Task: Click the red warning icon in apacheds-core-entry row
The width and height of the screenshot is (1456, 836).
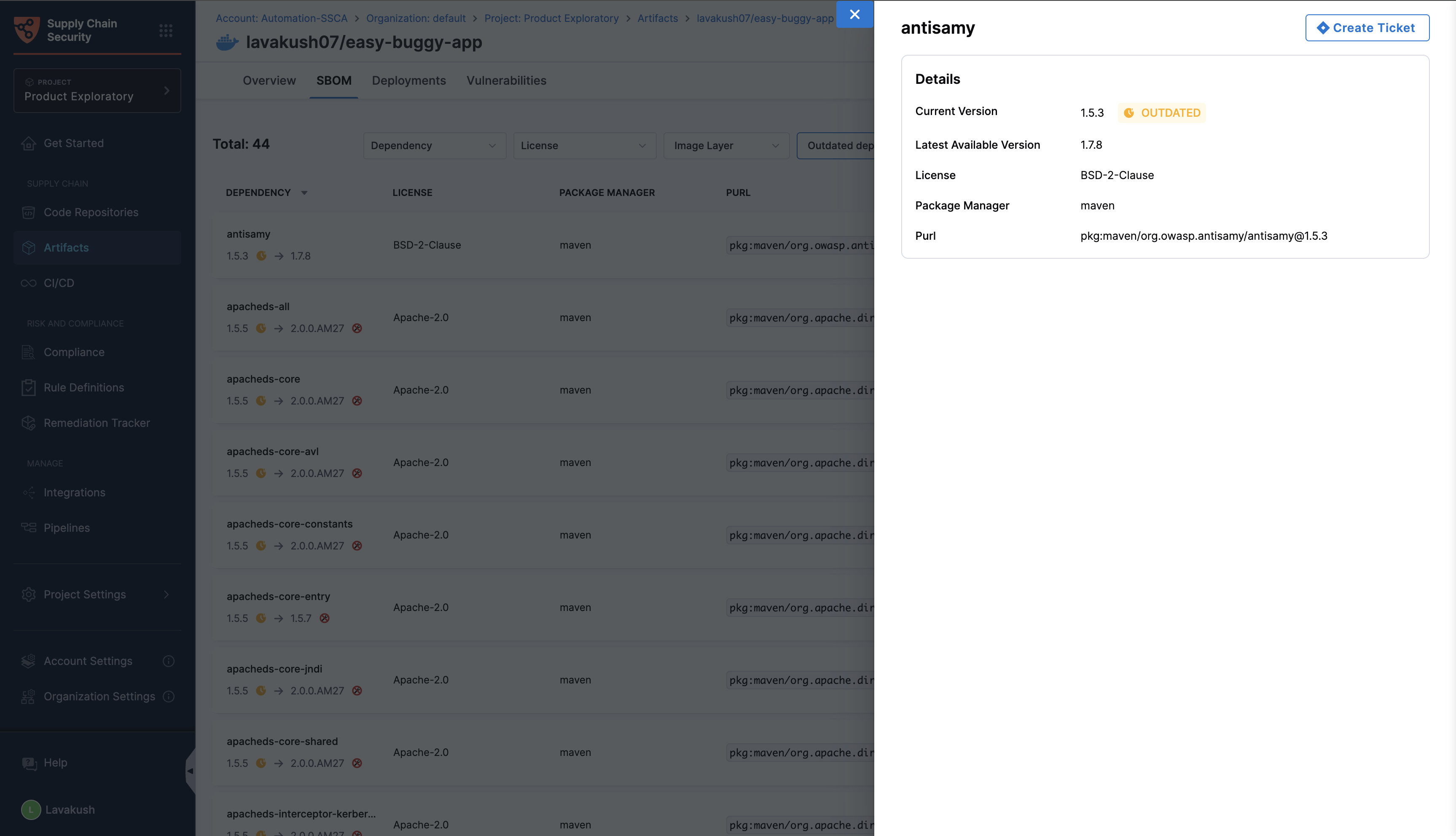Action: tap(325, 619)
